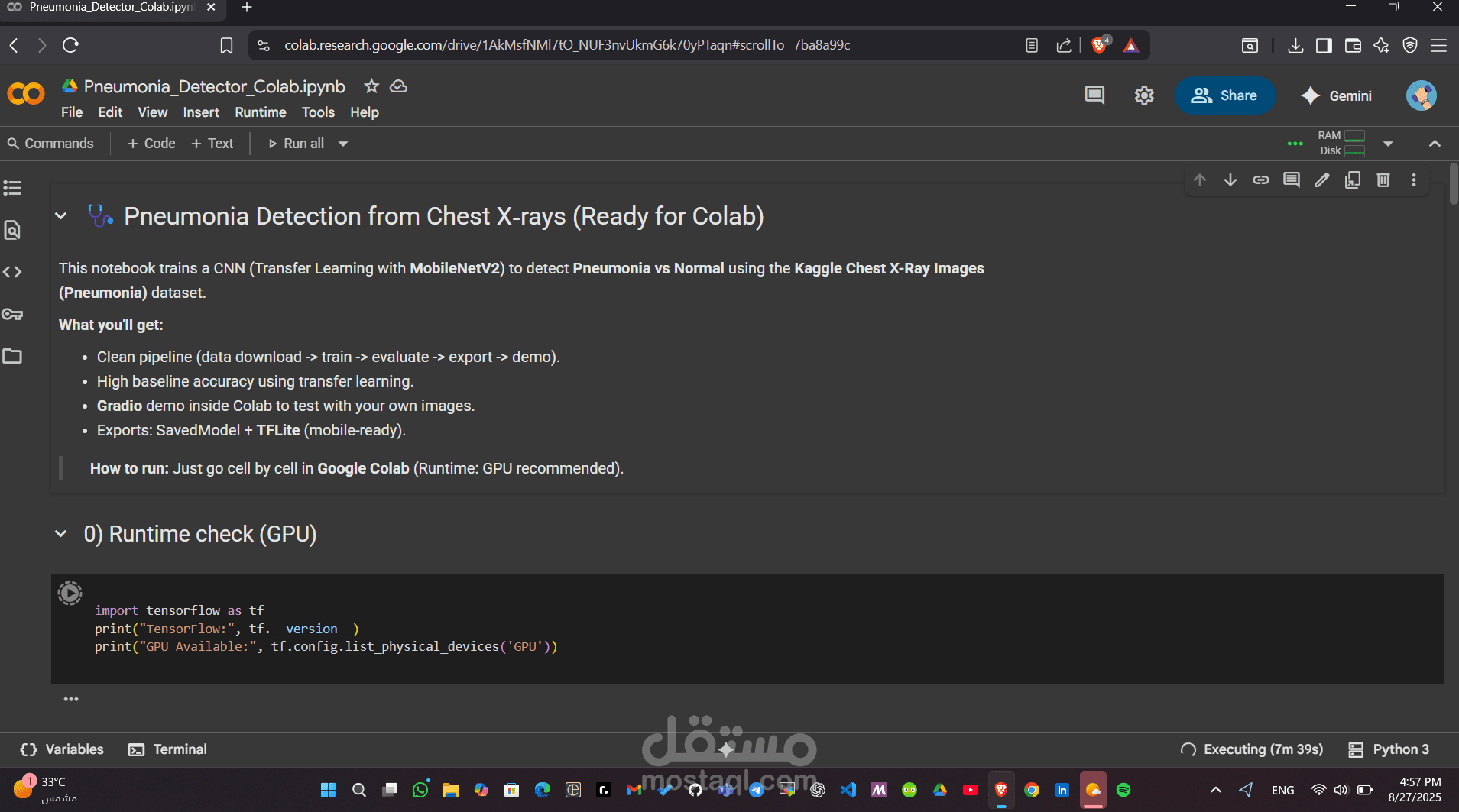Bookmark this page in browser
1459x812 pixels.
click(x=226, y=46)
